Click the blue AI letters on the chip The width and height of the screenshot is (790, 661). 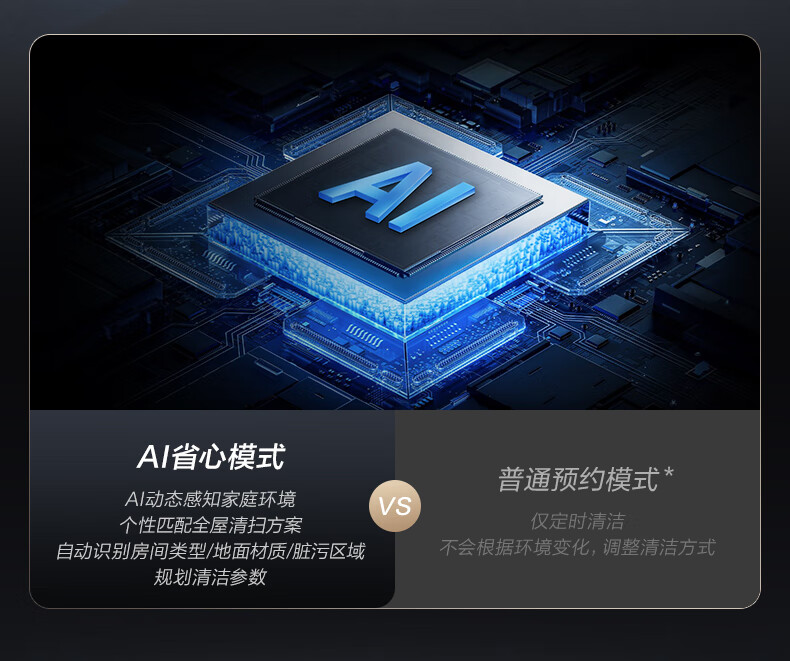tap(397, 195)
